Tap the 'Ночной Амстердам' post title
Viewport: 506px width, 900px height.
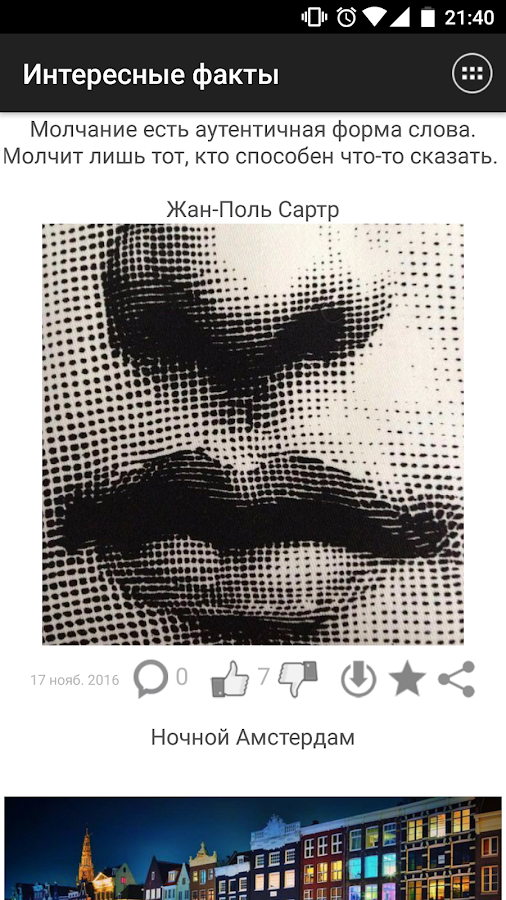coord(252,738)
